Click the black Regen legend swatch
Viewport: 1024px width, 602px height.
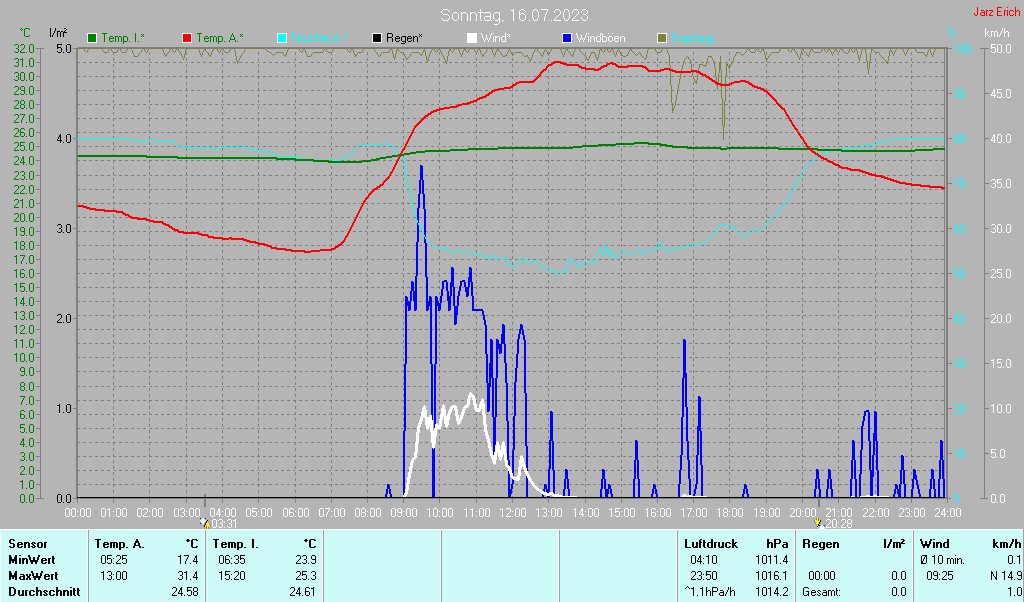[377, 39]
